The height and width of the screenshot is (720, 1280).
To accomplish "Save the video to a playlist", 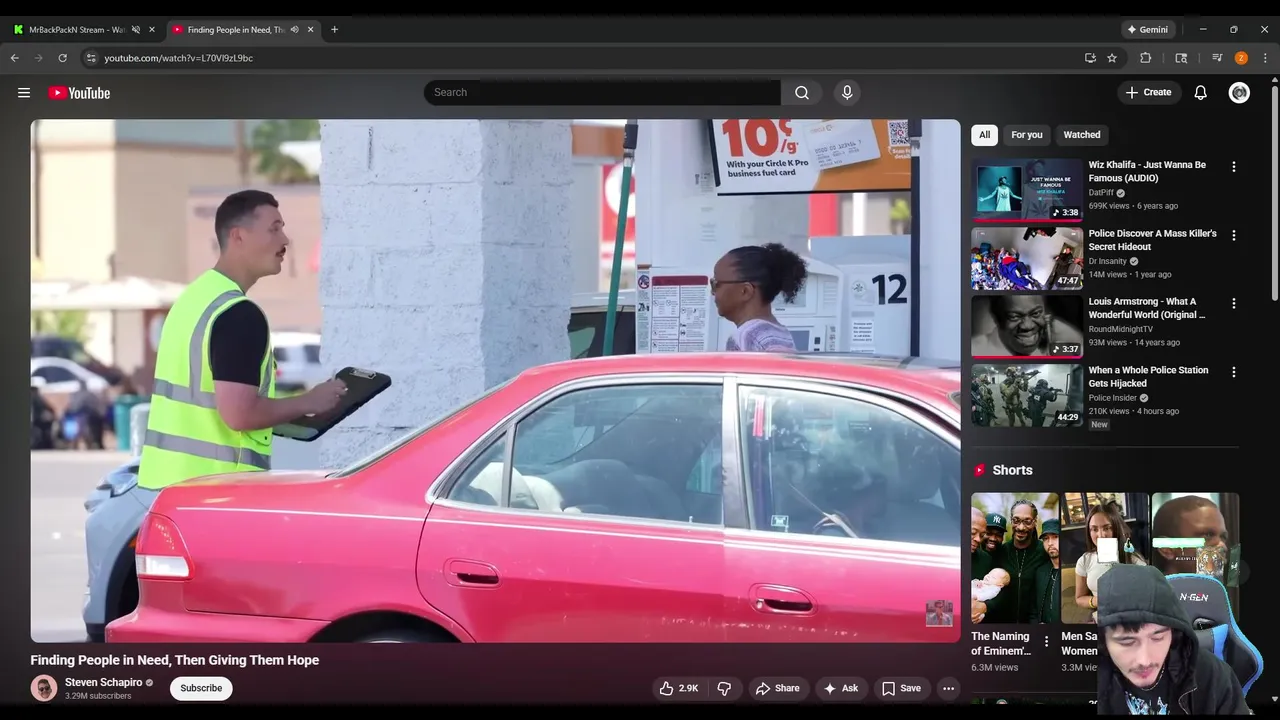I will point(901,688).
